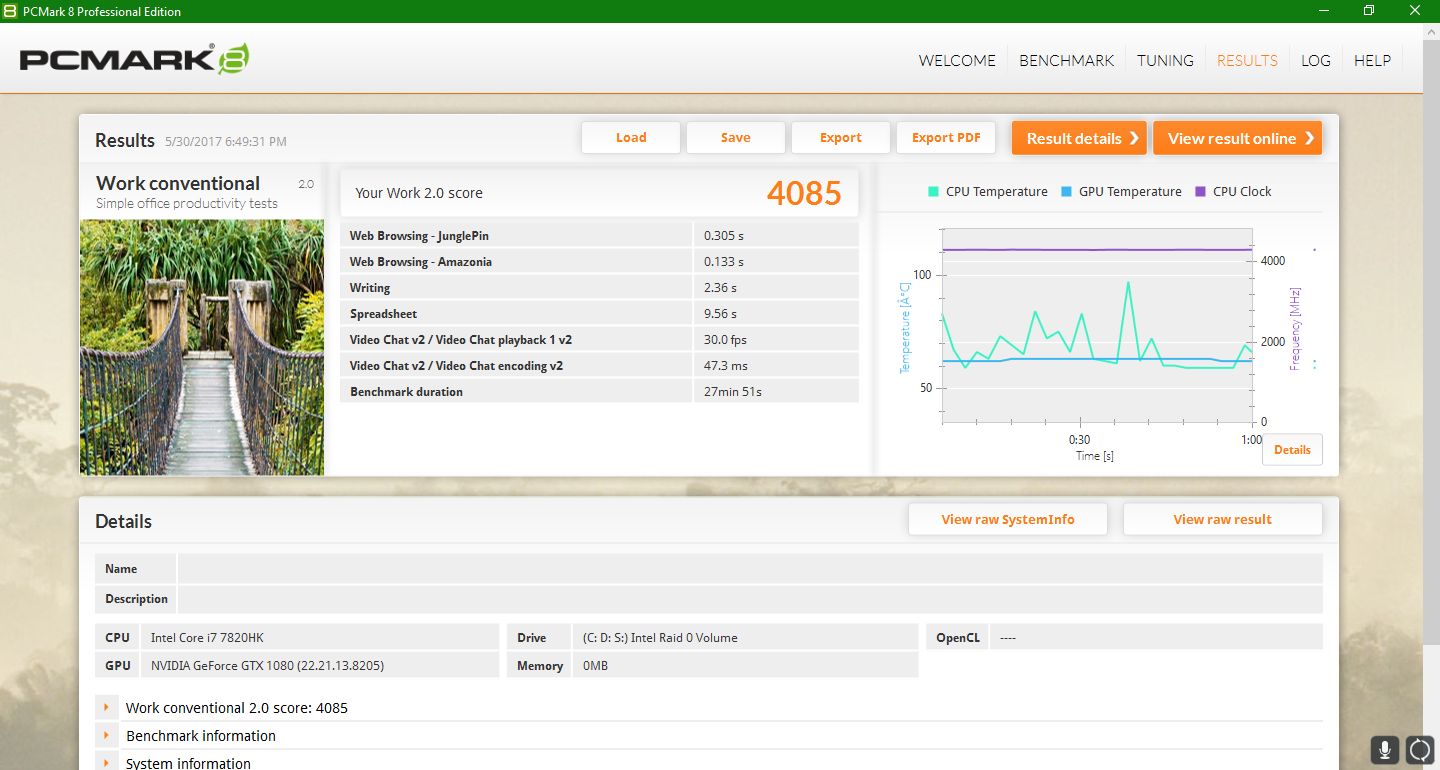The image size is (1440, 770).
Task: Click the Load button
Action: click(x=631, y=138)
